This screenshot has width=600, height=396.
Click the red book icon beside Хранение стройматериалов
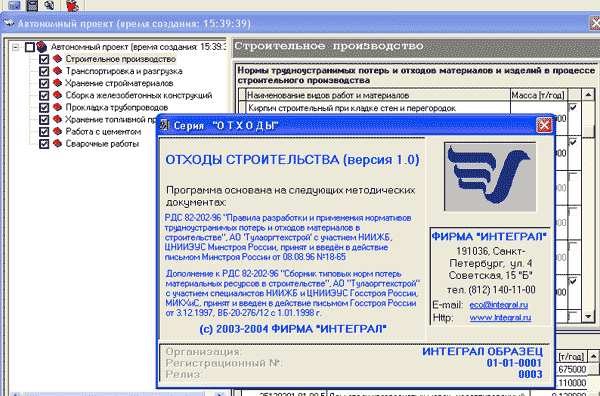[57, 83]
